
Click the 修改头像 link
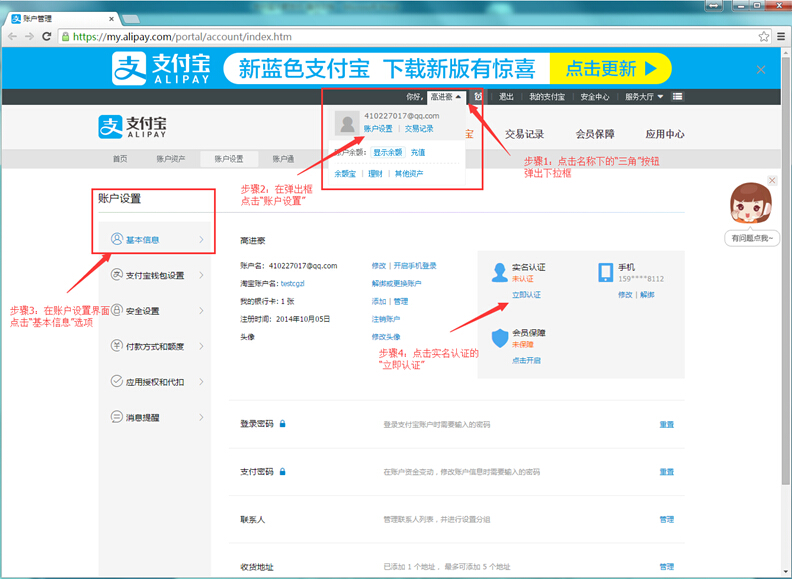tap(386, 336)
